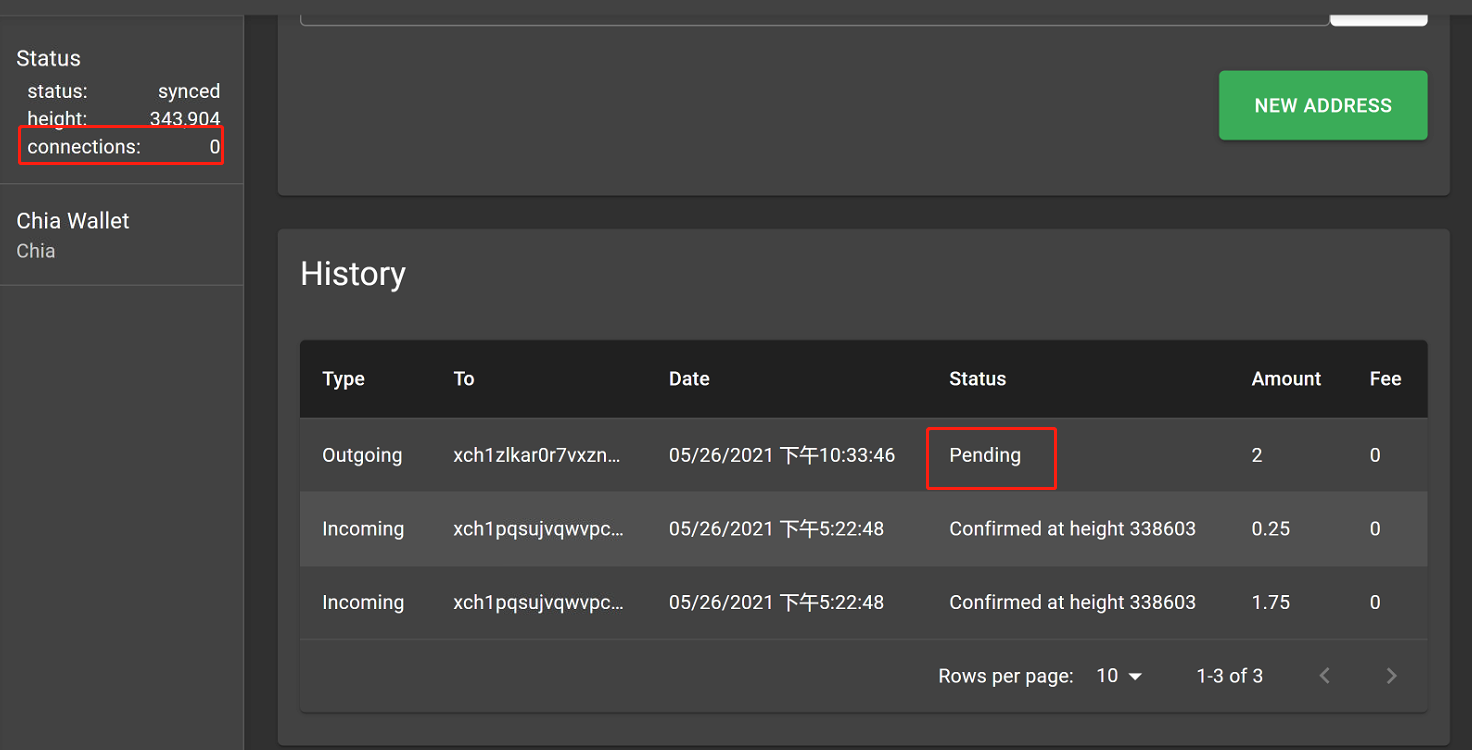Click the xch1pqsujvqwvpc… address in 0.25 row
The image size is (1472, 750).
[538, 529]
